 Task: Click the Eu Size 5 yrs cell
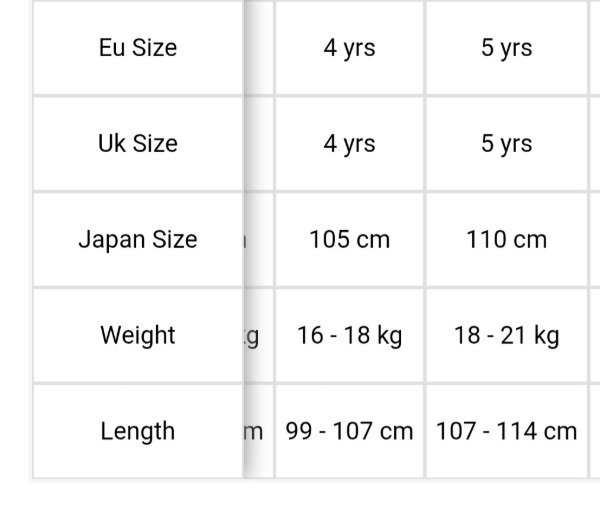point(506,48)
